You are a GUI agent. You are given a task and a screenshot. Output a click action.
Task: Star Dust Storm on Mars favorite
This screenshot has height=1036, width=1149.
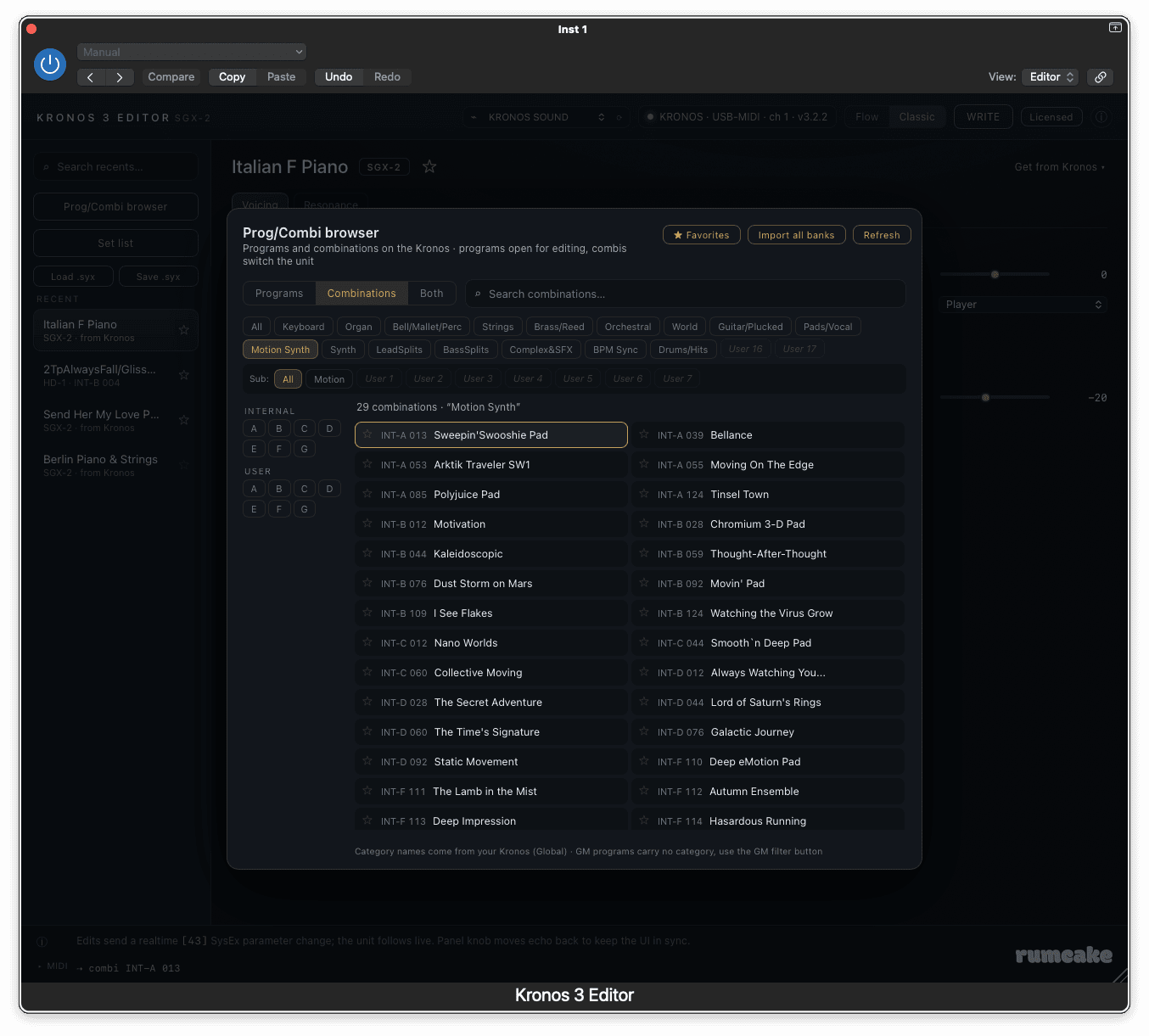[367, 583]
